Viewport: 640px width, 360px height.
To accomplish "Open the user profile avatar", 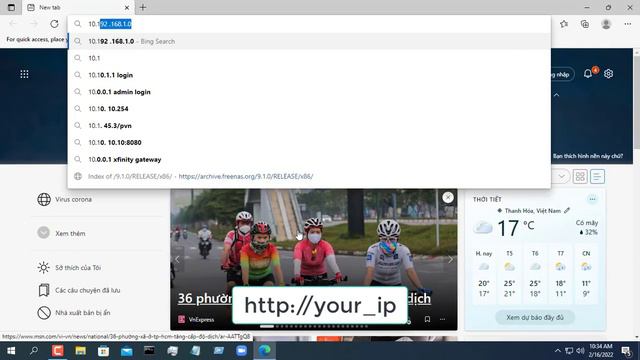I will click(606, 24).
